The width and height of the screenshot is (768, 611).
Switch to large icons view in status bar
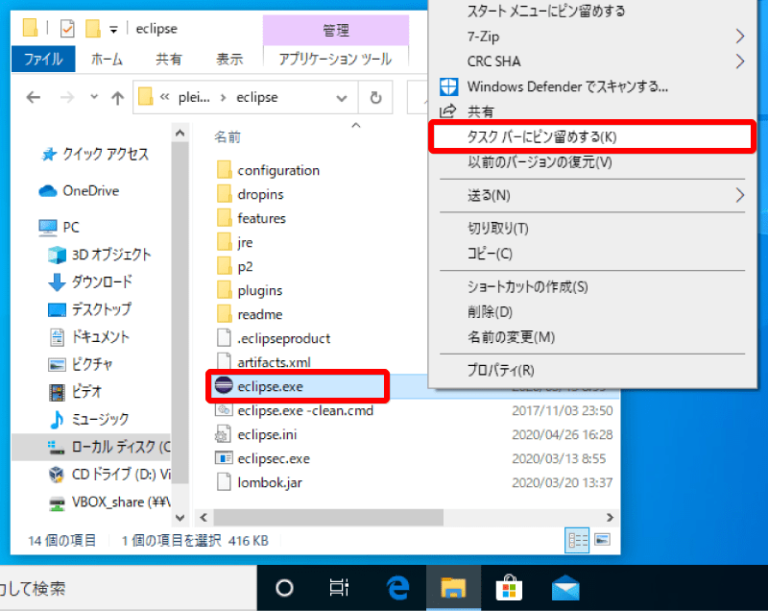click(602, 540)
